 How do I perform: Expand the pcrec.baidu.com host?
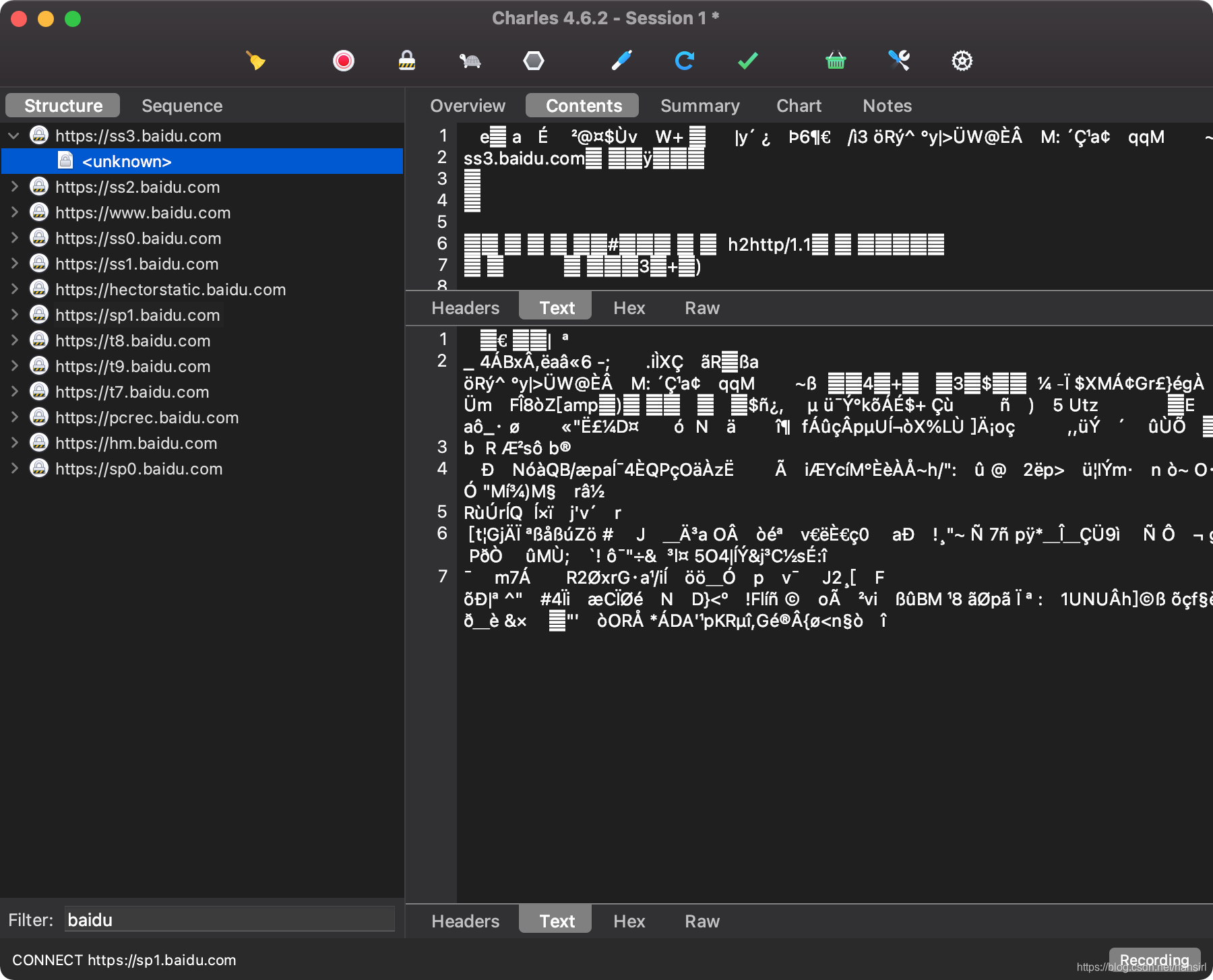(x=13, y=417)
